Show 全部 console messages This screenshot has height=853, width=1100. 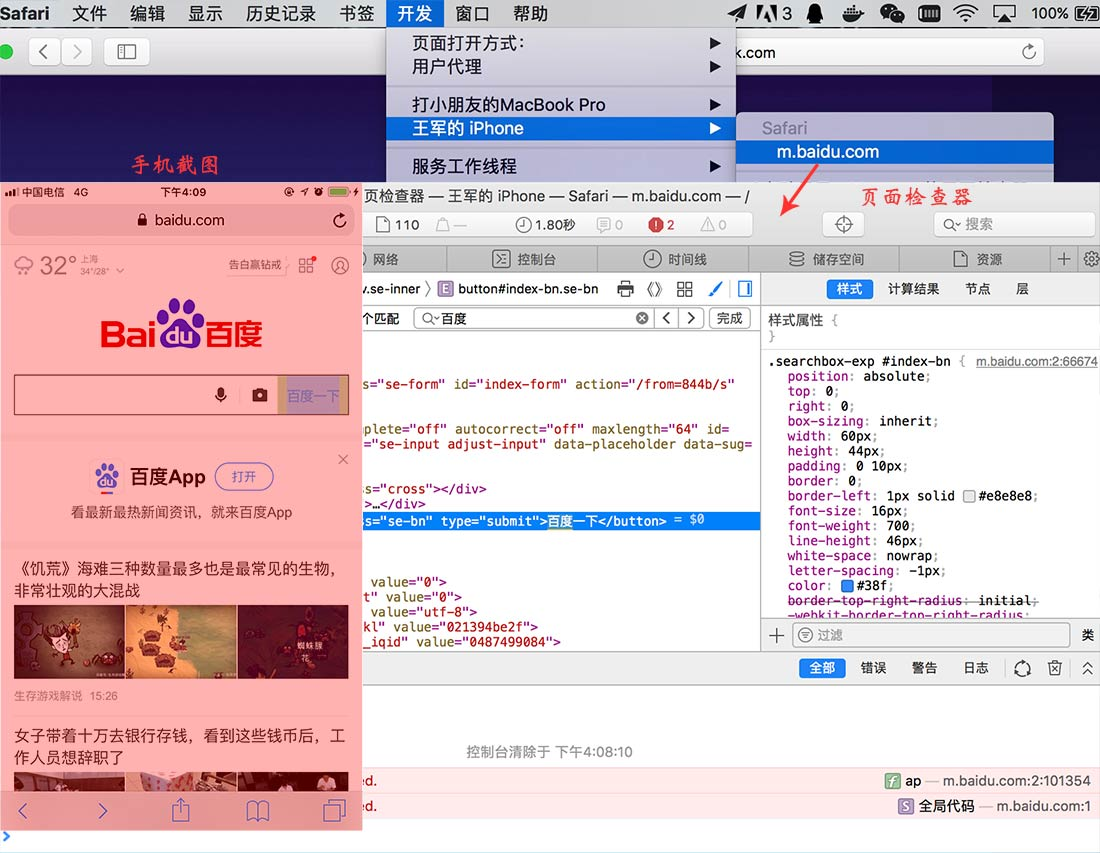click(x=822, y=669)
